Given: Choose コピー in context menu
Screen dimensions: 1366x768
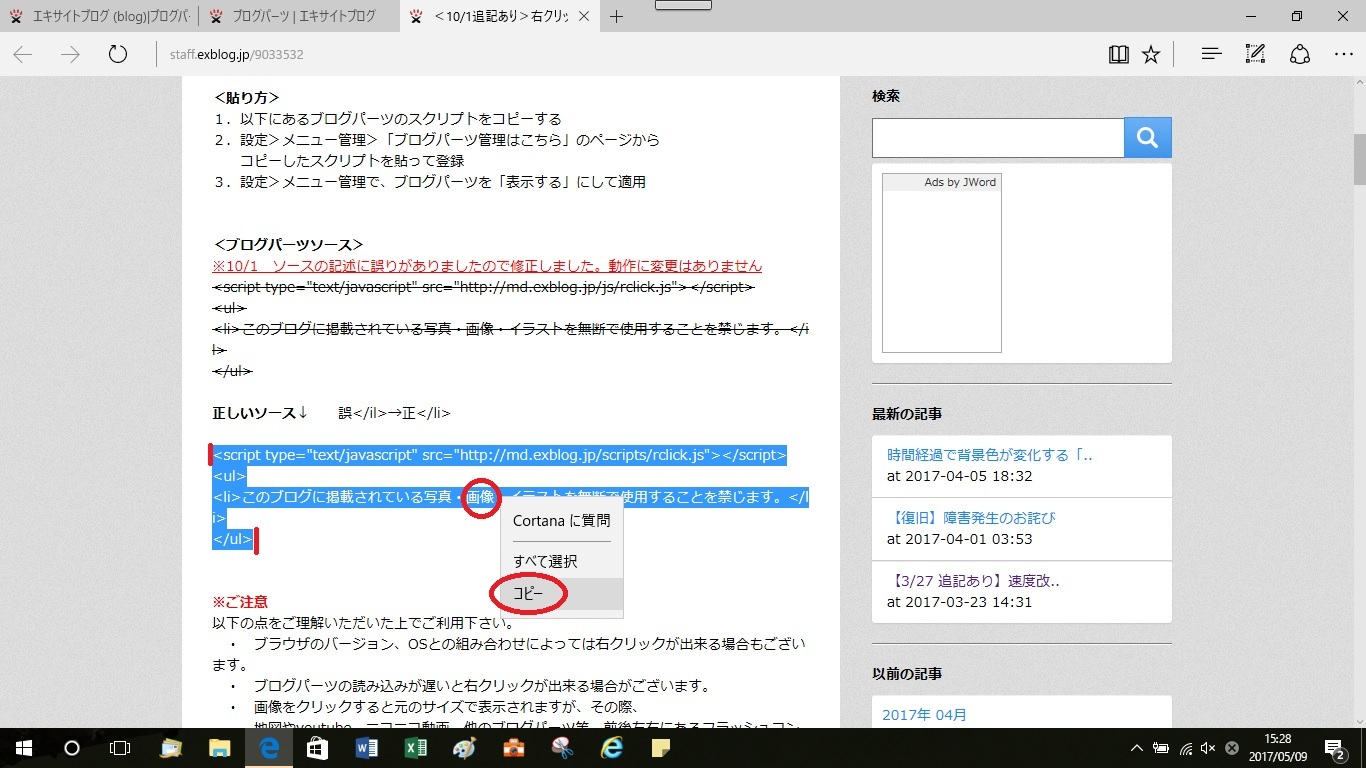Looking at the screenshot, I should (561, 594).
